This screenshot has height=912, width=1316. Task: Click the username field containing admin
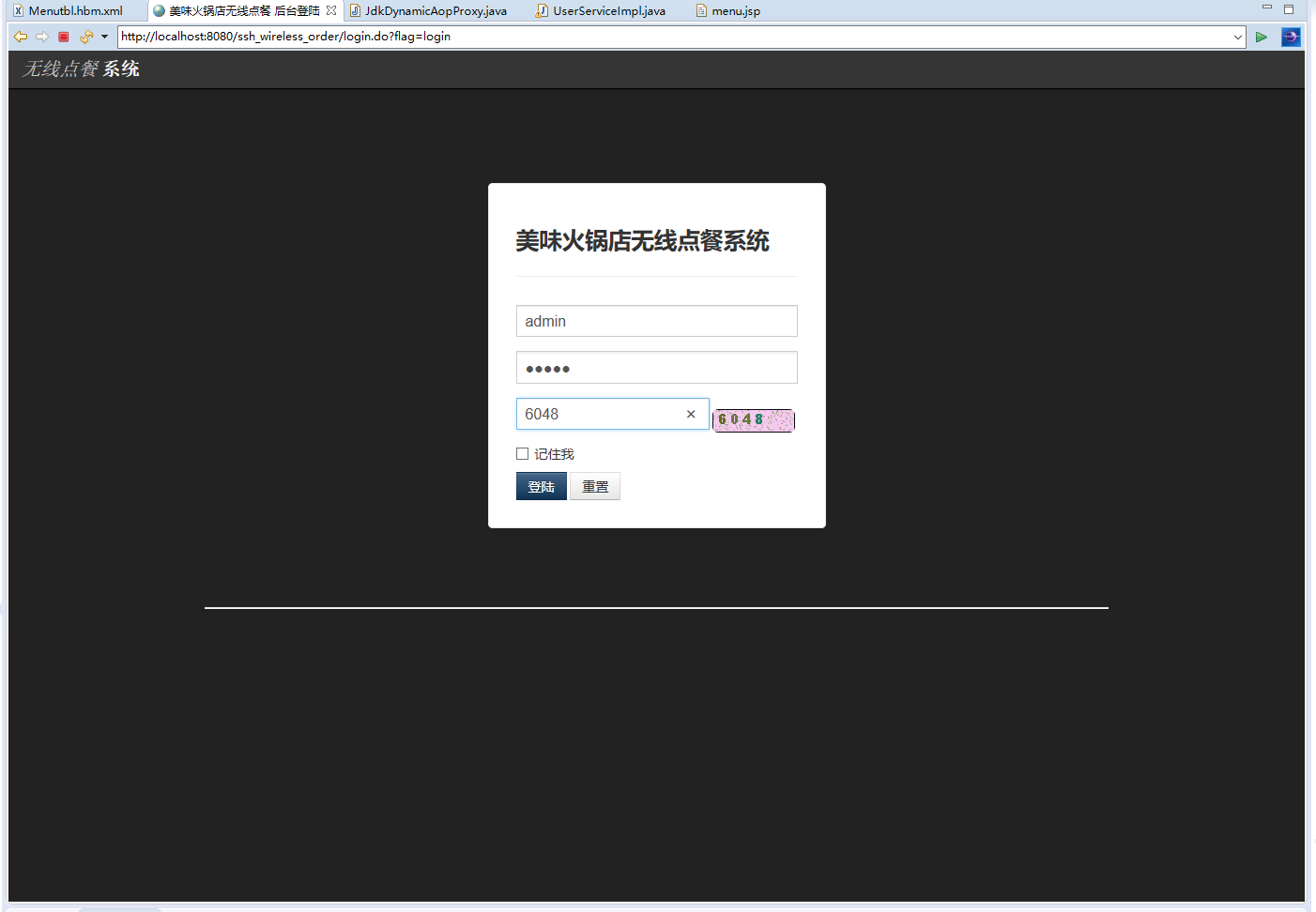(x=657, y=321)
